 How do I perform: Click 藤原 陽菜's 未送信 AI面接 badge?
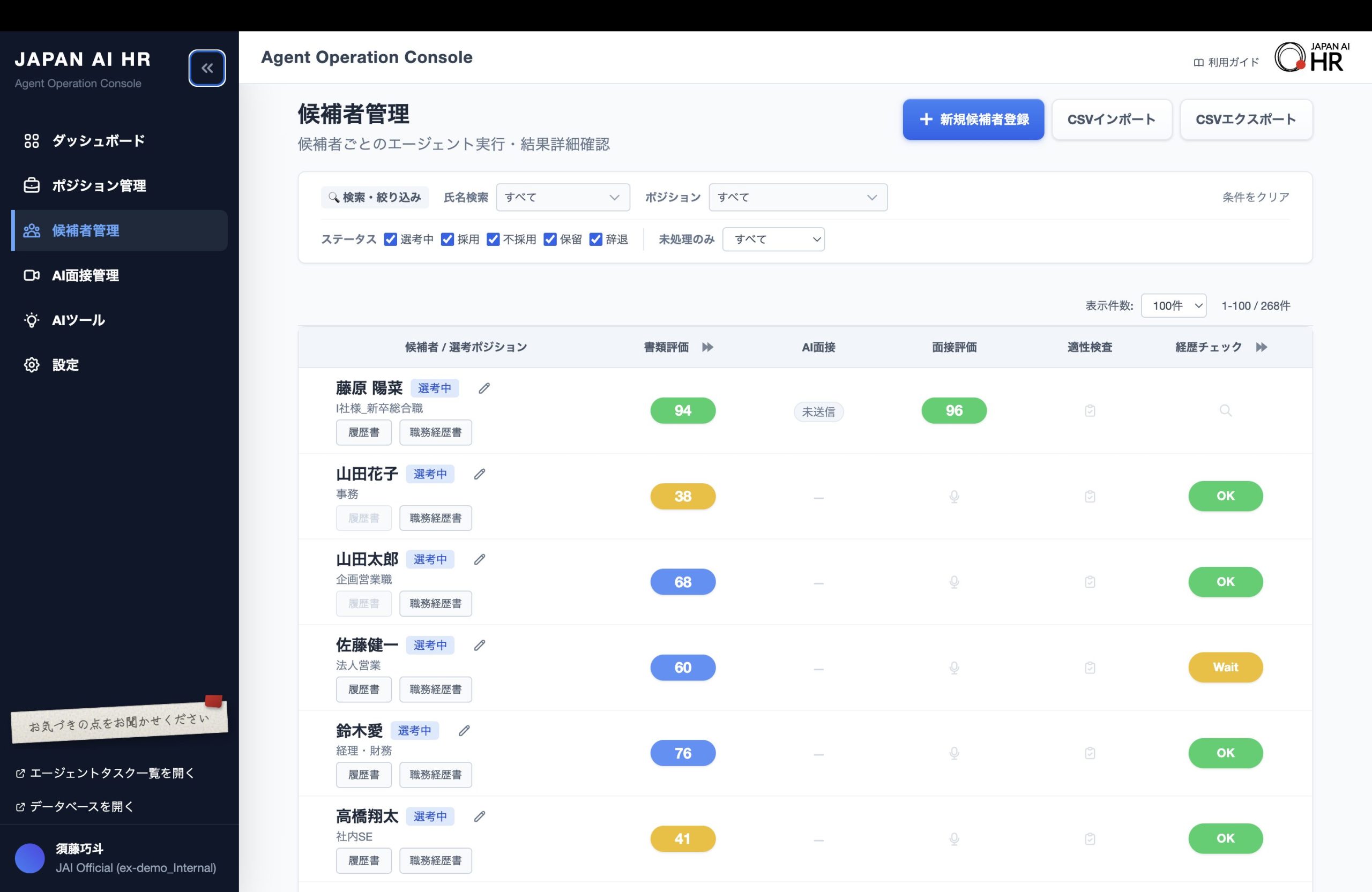pyautogui.click(x=818, y=412)
